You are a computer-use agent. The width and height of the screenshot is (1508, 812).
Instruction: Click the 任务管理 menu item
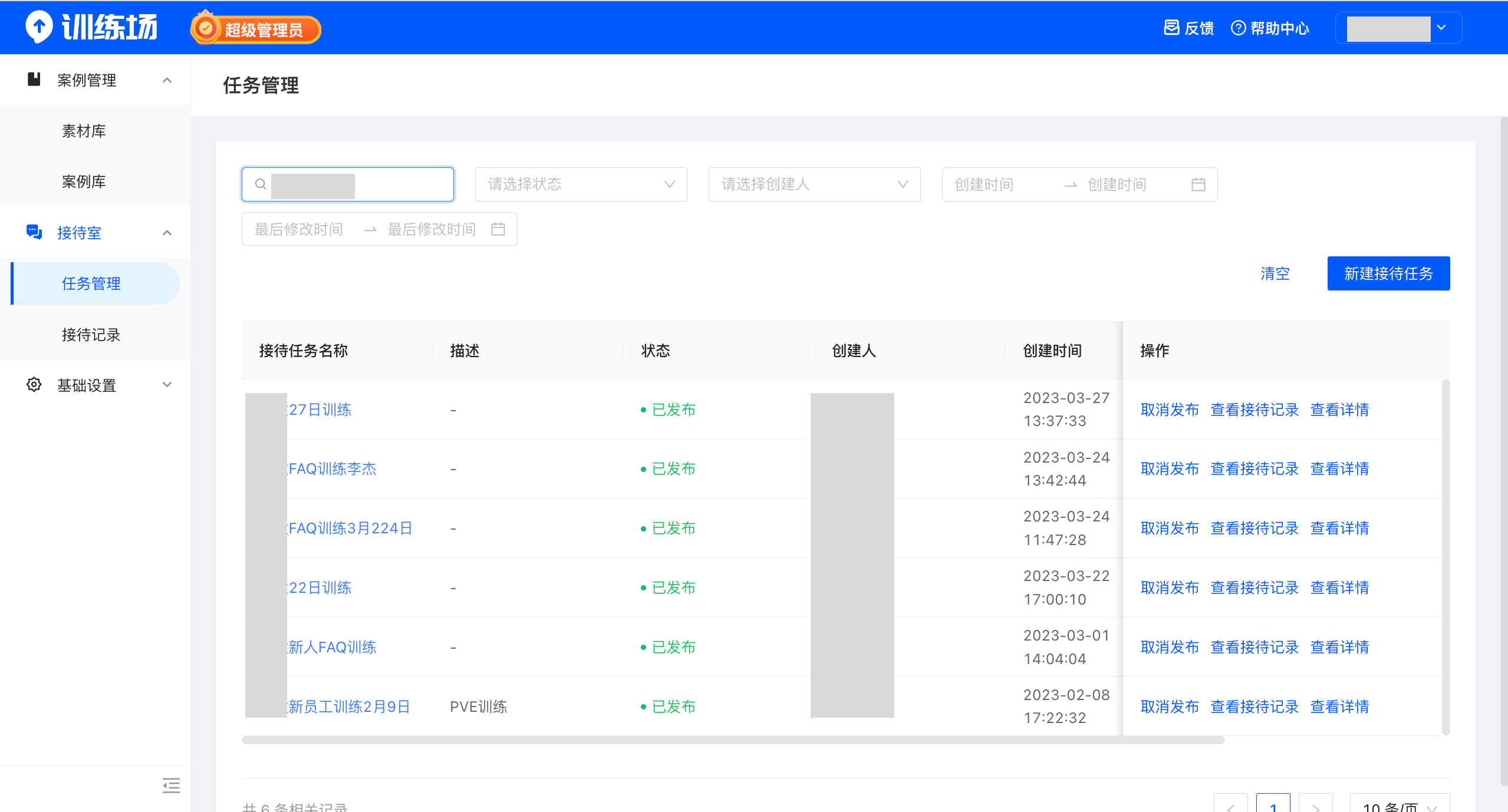coord(92,283)
